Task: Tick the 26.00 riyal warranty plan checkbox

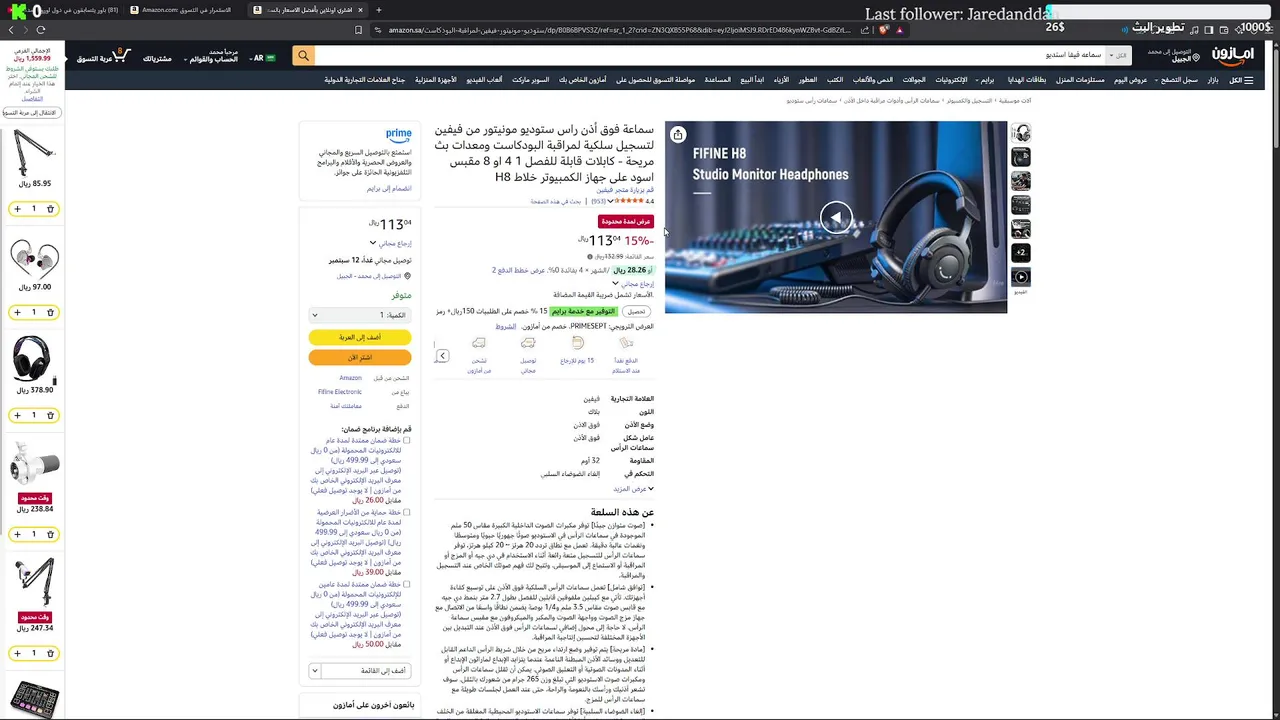Action: pos(406,440)
